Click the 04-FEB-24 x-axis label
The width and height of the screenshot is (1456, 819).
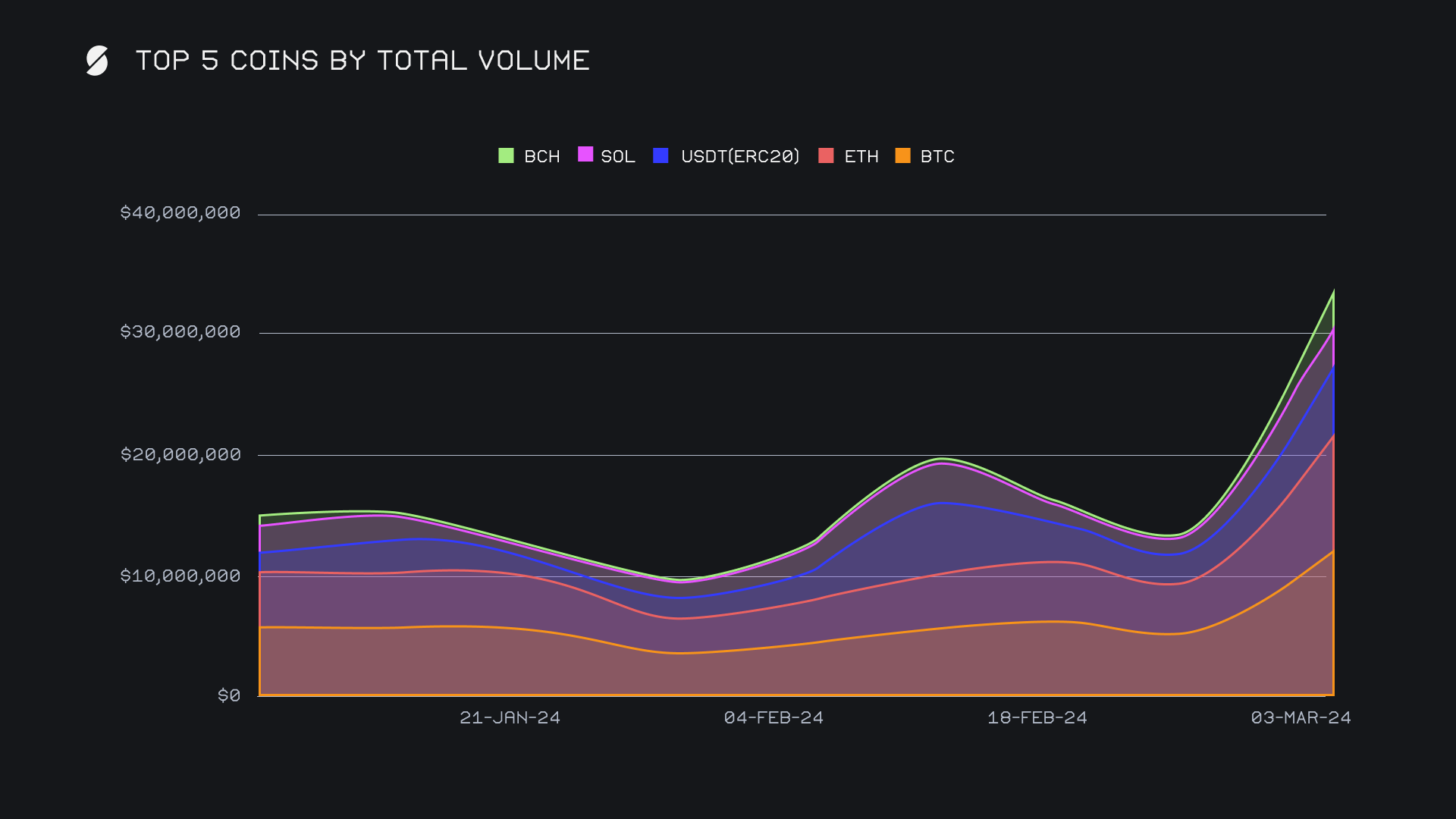coord(773,717)
